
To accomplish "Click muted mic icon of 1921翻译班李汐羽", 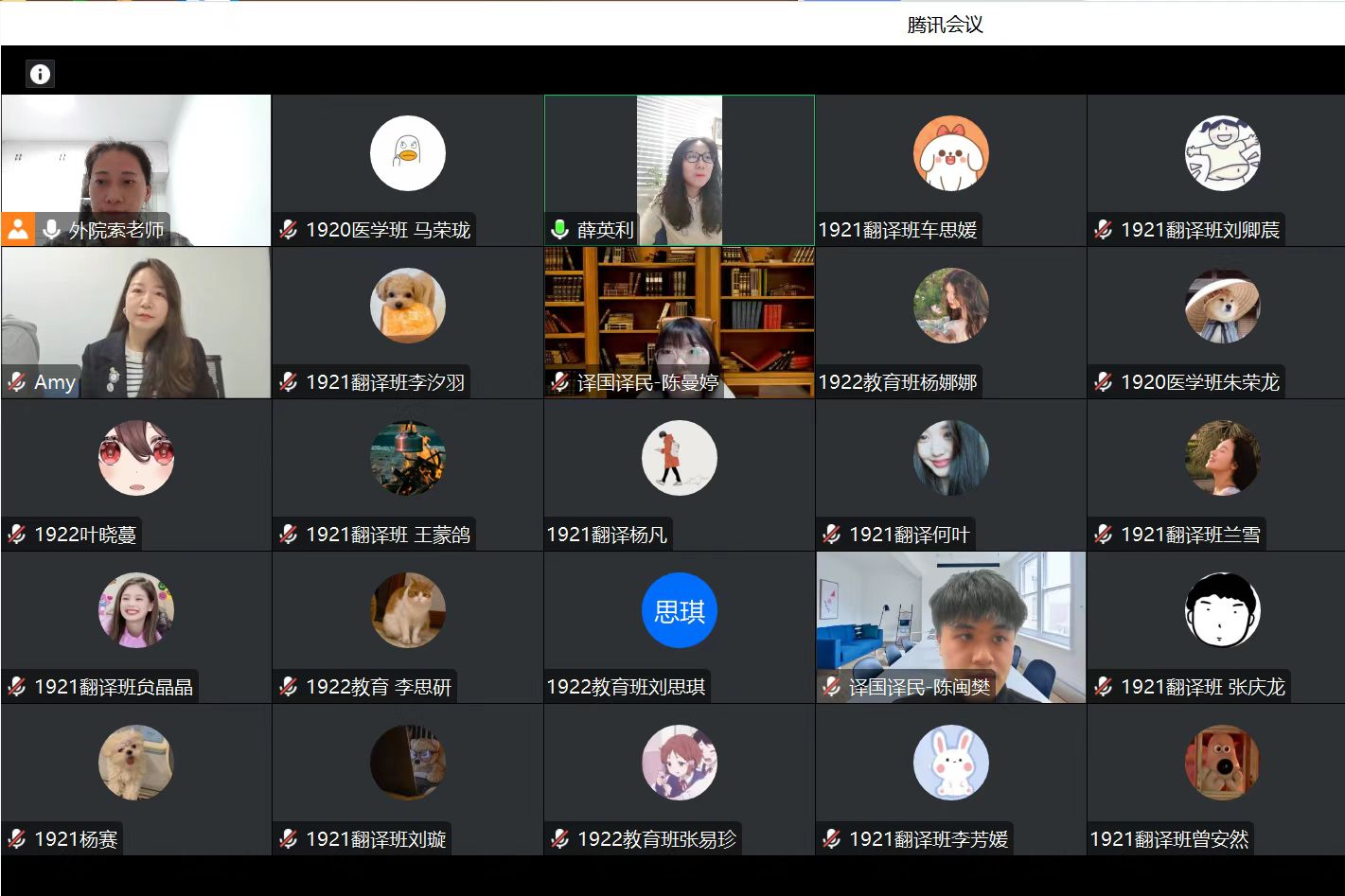I will (x=289, y=381).
